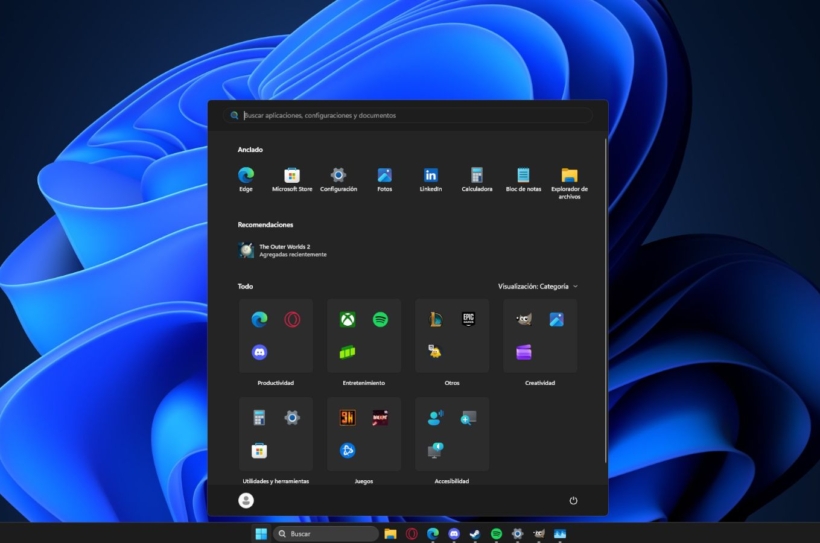Image resolution: width=820 pixels, height=543 pixels.
Task: Open Clipchamp in the Creatividad group
Action: click(523, 352)
